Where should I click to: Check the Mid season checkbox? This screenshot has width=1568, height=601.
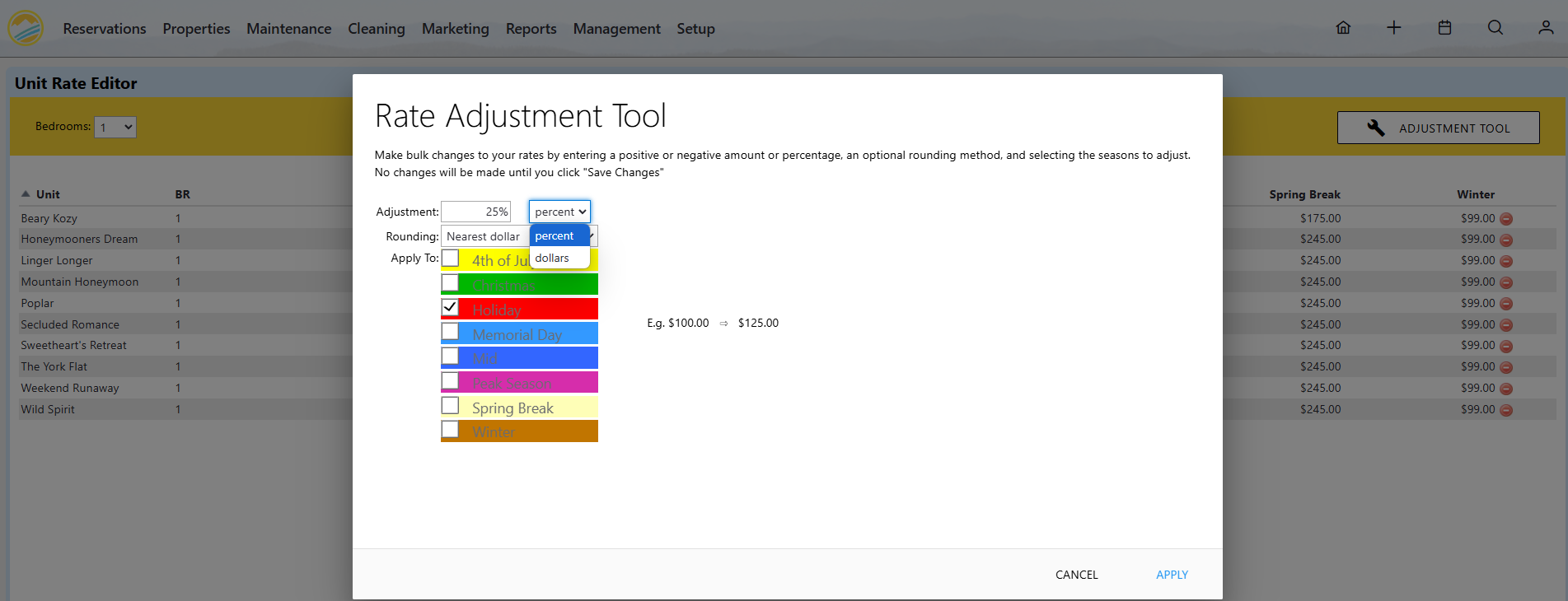[x=450, y=356]
